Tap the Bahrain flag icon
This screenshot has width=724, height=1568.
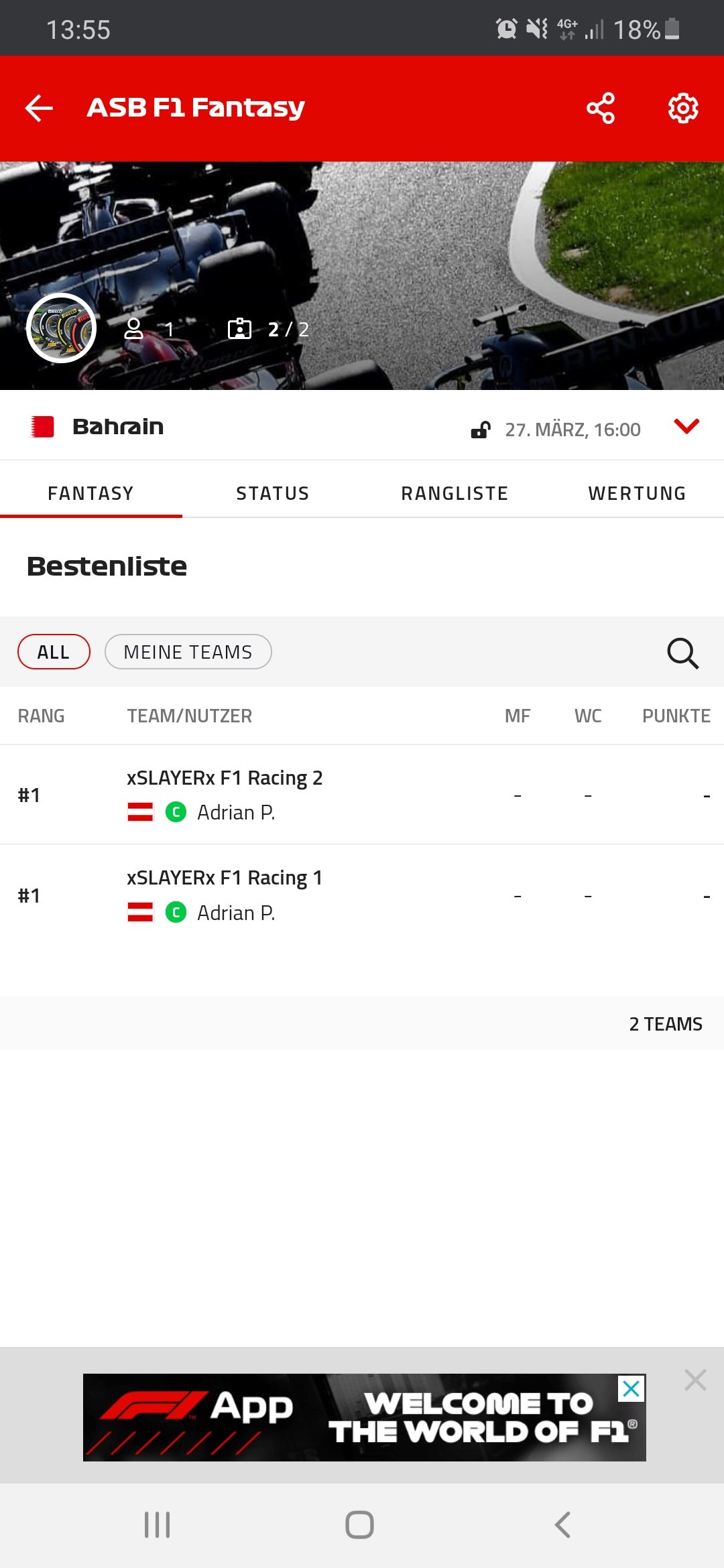tap(42, 427)
